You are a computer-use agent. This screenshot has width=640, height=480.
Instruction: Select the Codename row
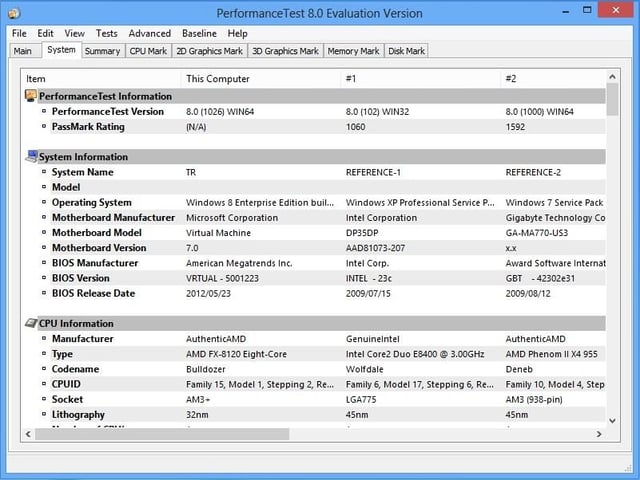[x=314, y=369]
